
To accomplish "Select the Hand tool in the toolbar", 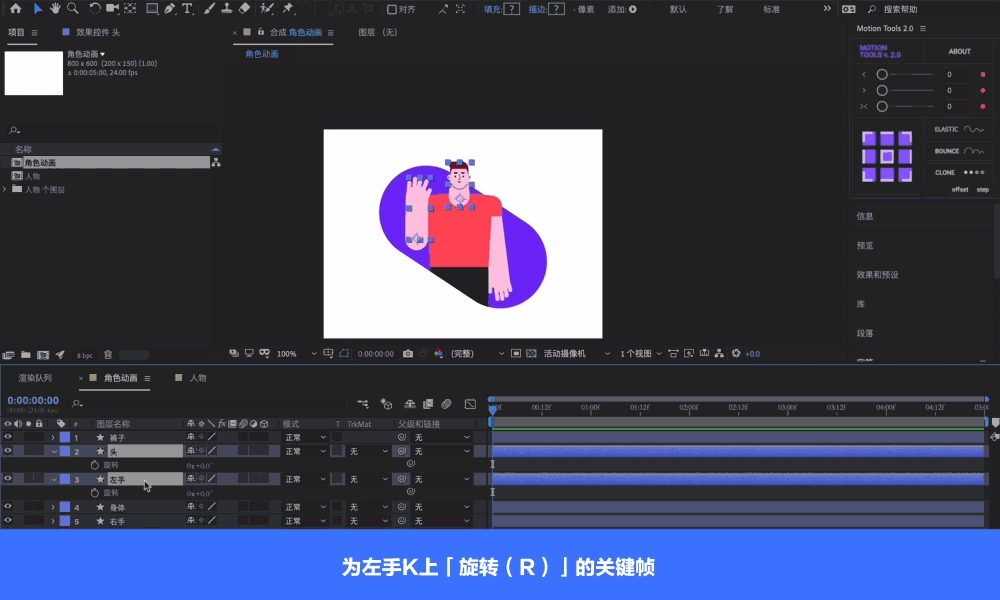I will point(55,10).
